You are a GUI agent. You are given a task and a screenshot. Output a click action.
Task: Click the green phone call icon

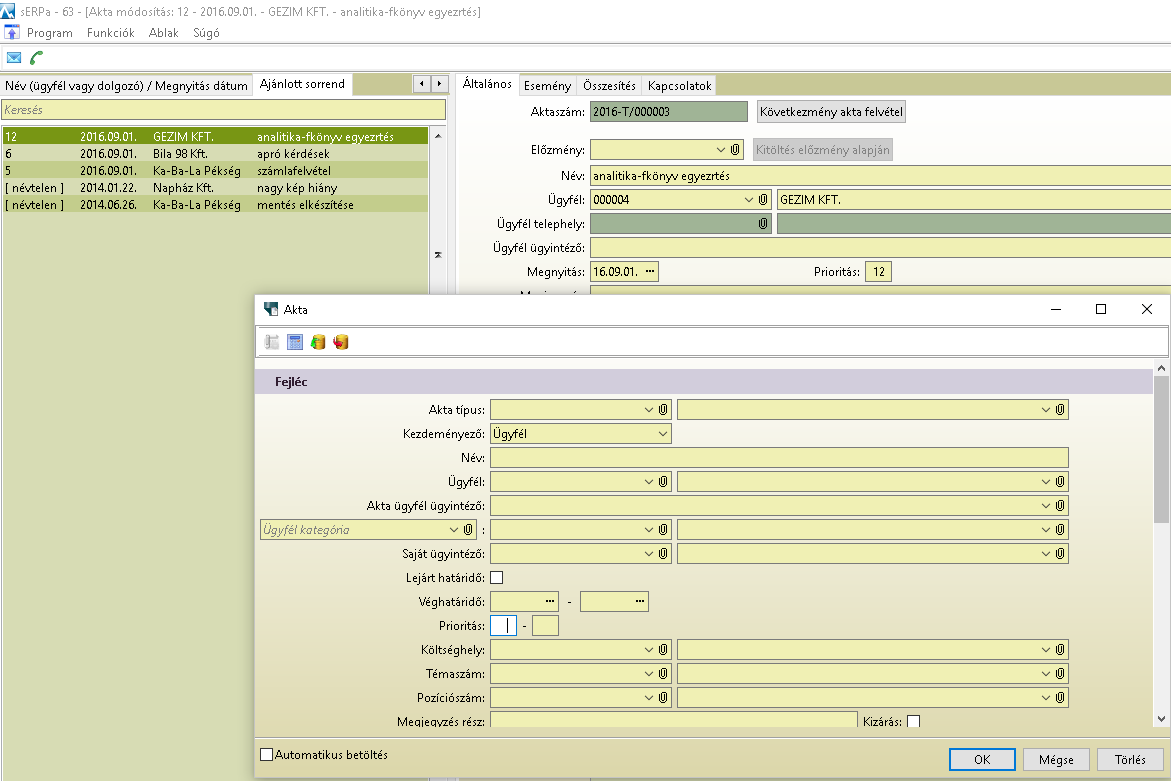tap(37, 58)
